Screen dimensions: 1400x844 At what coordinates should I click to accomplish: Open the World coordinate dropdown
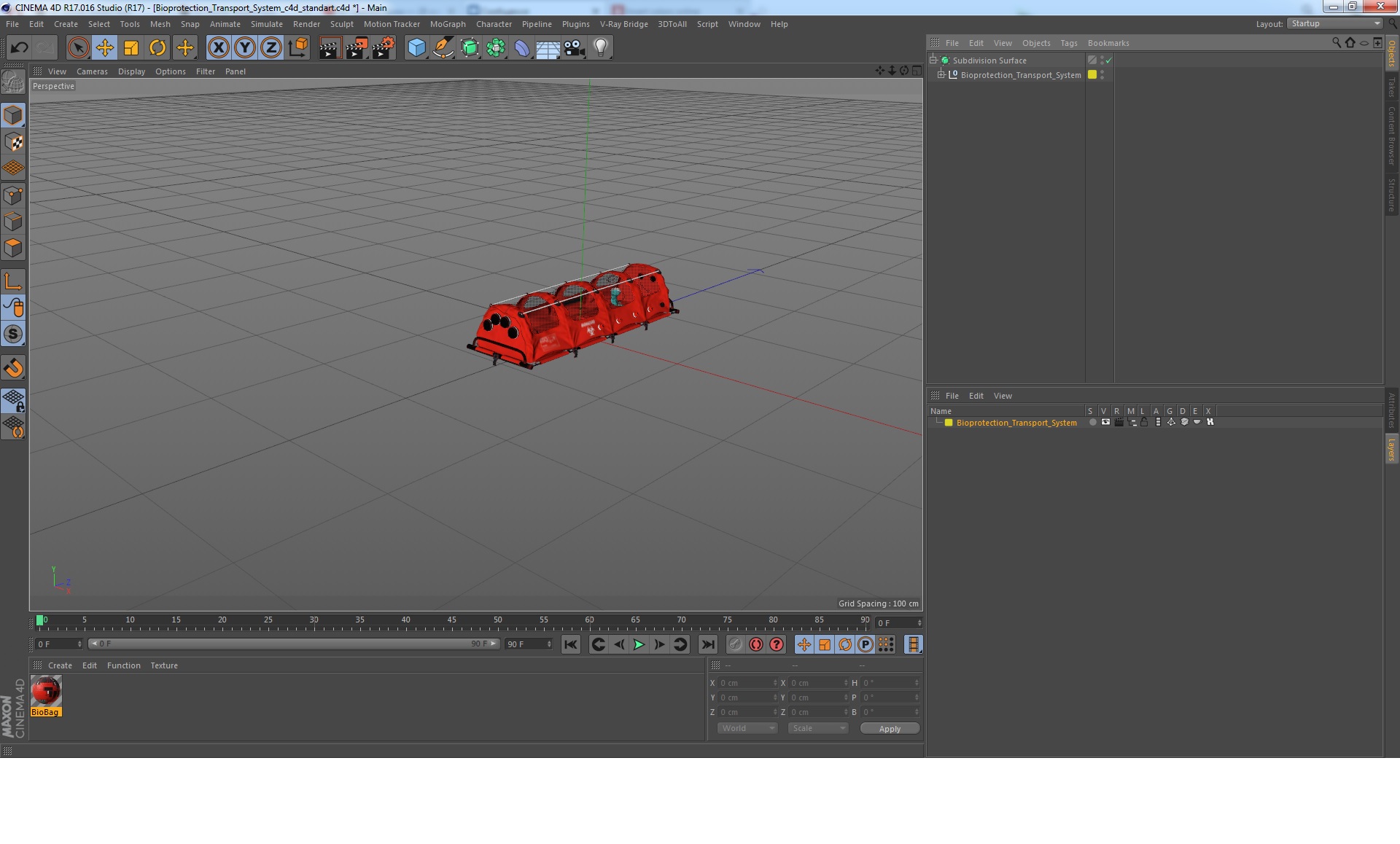[x=747, y=728]
